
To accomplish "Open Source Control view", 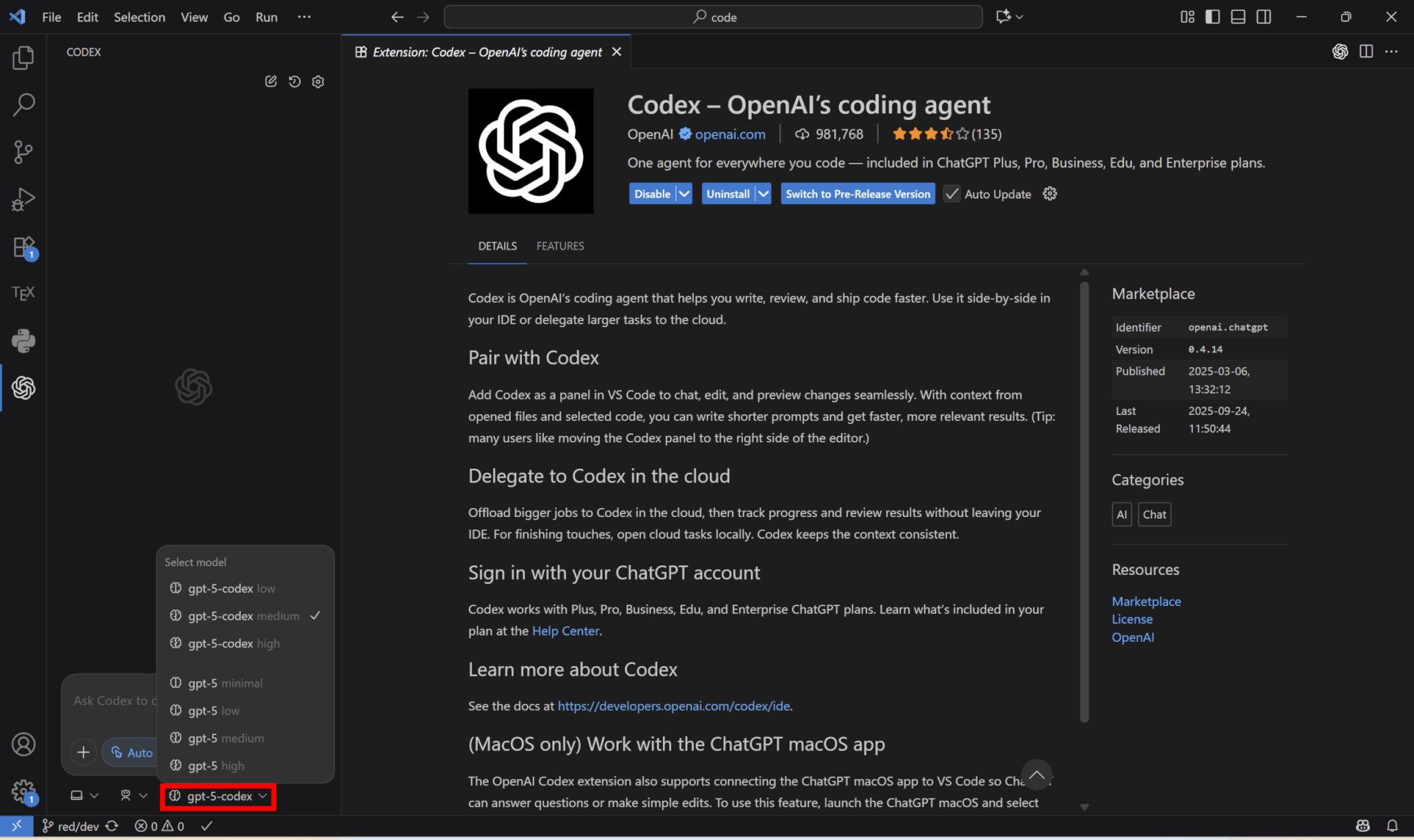I will click(x=23, y=152).
